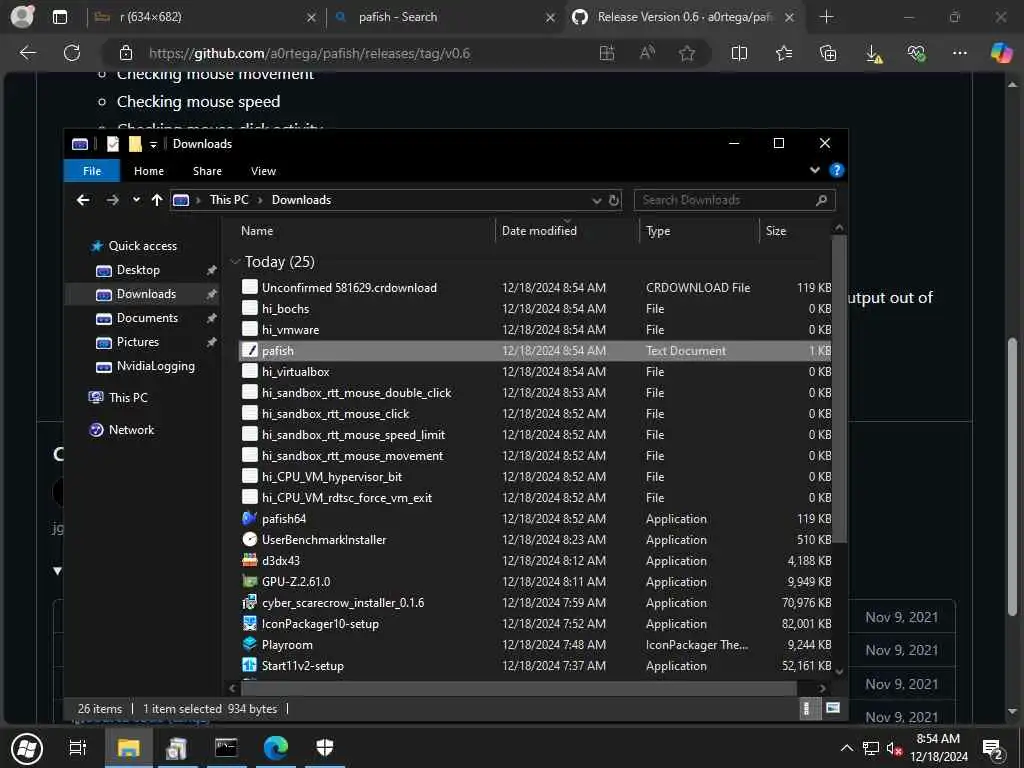Switch to large icons view in status bar

(x=833, y=708)
